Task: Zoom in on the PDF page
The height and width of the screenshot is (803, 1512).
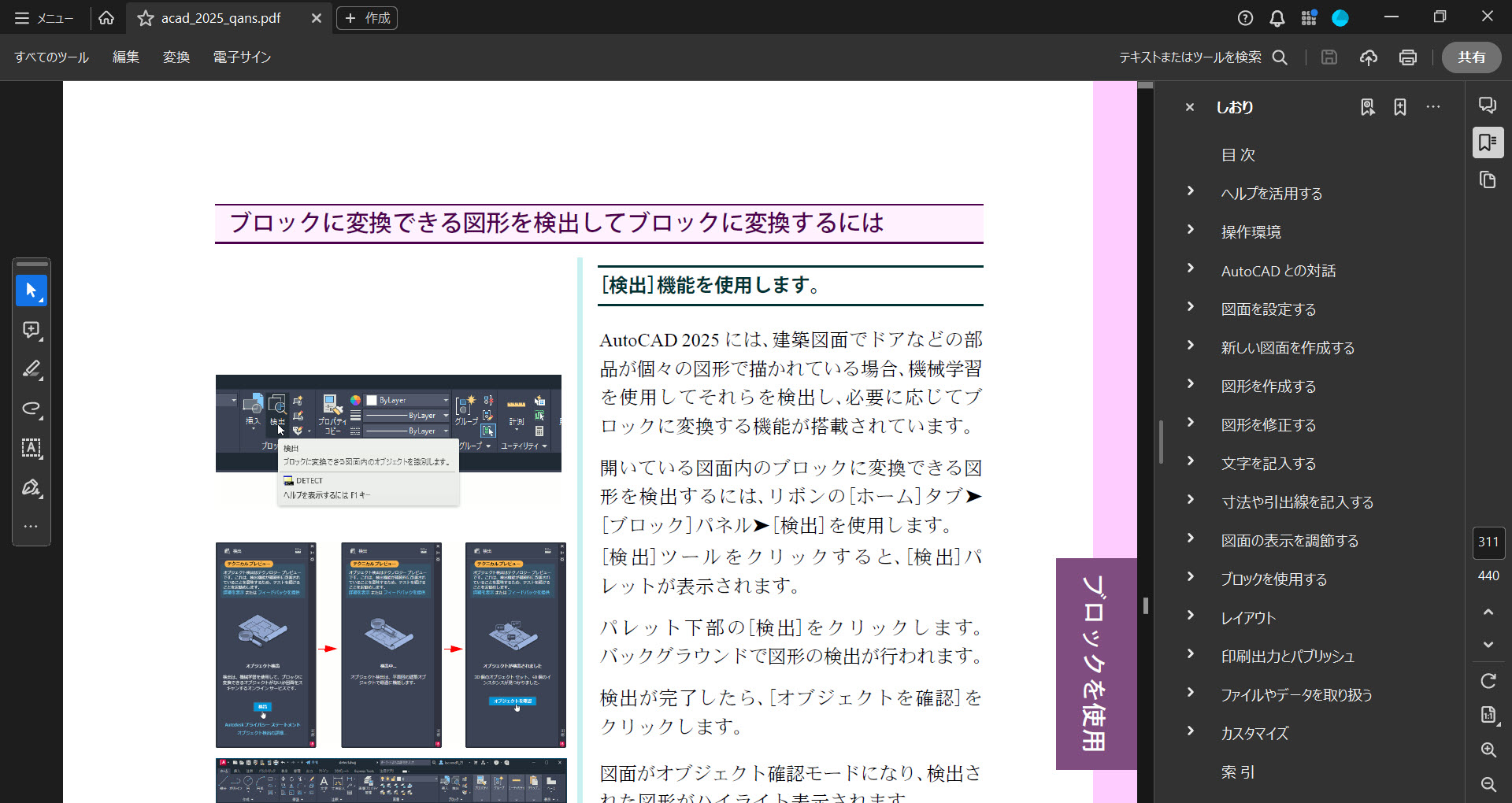Action: pos(1489,750)
